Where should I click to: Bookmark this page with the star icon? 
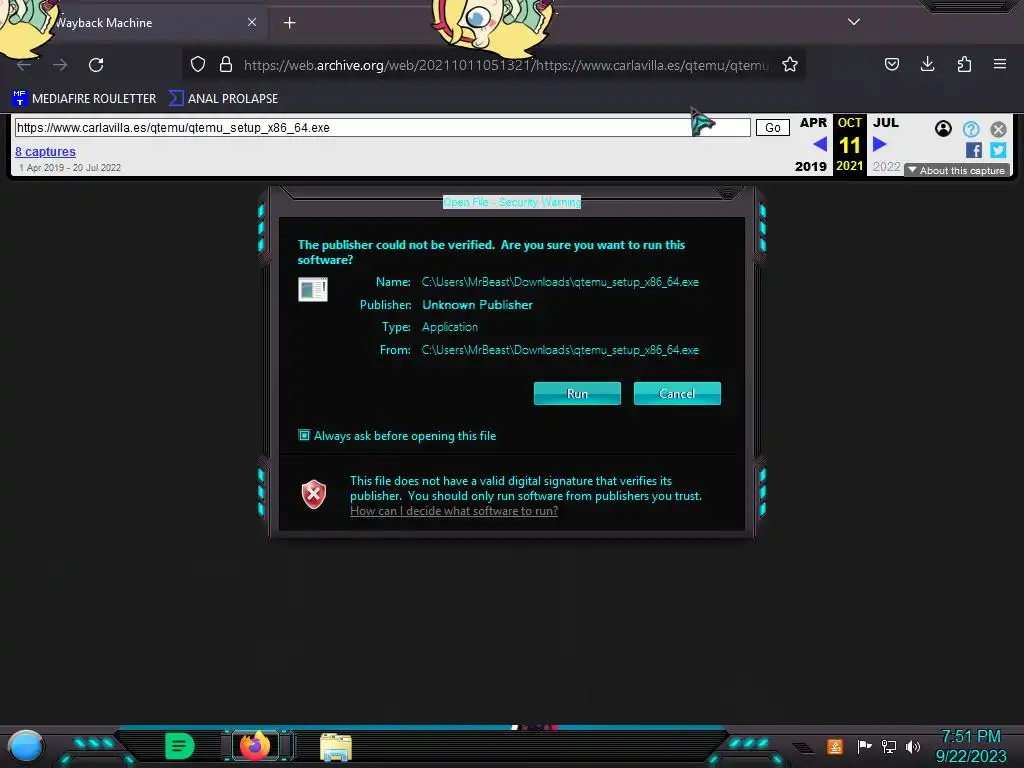pyautogui.click(x=790, y=64)
